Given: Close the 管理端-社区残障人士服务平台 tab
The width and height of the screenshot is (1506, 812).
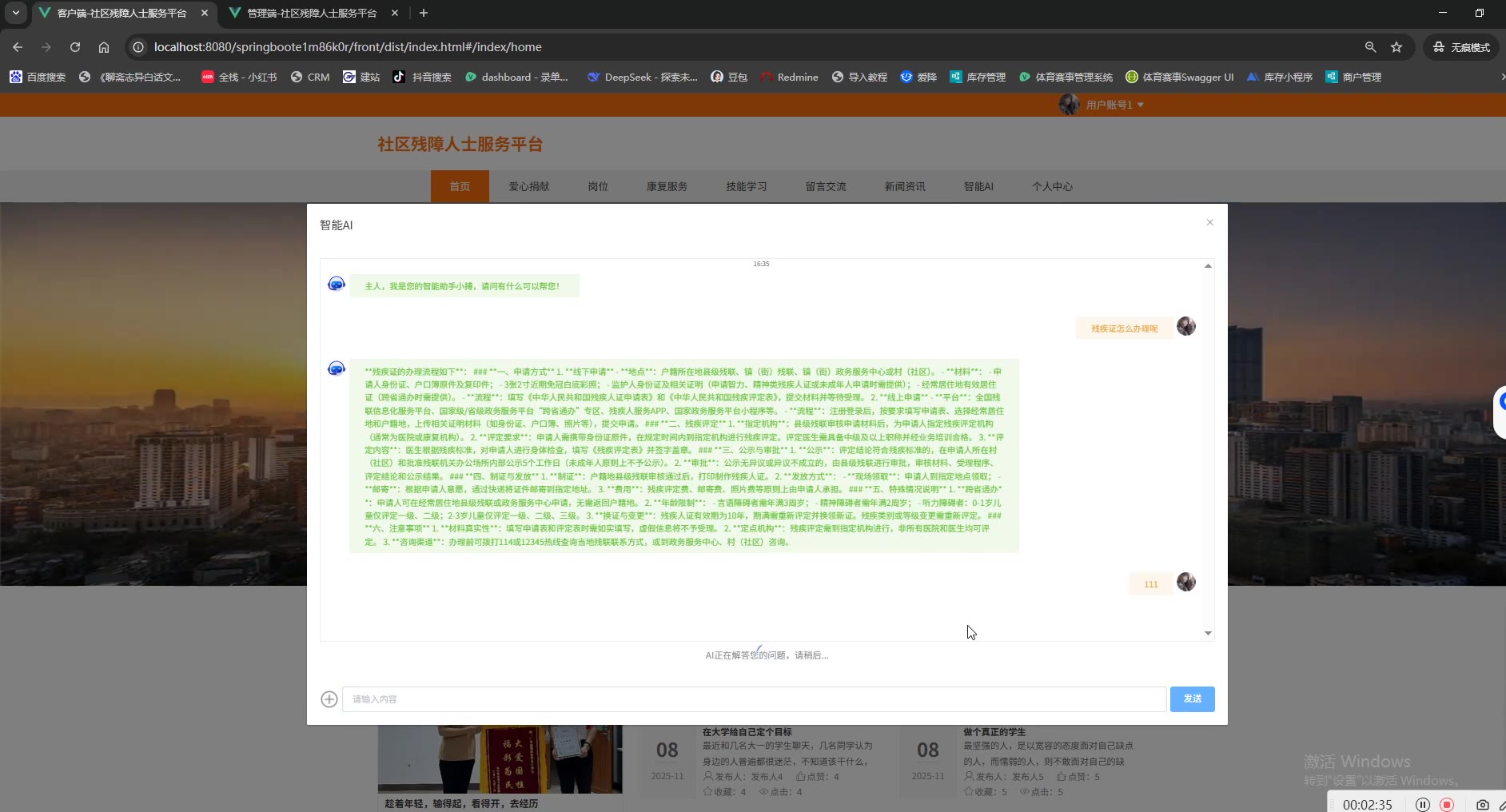Looking at the screenshot, I should tap(395, 13).
